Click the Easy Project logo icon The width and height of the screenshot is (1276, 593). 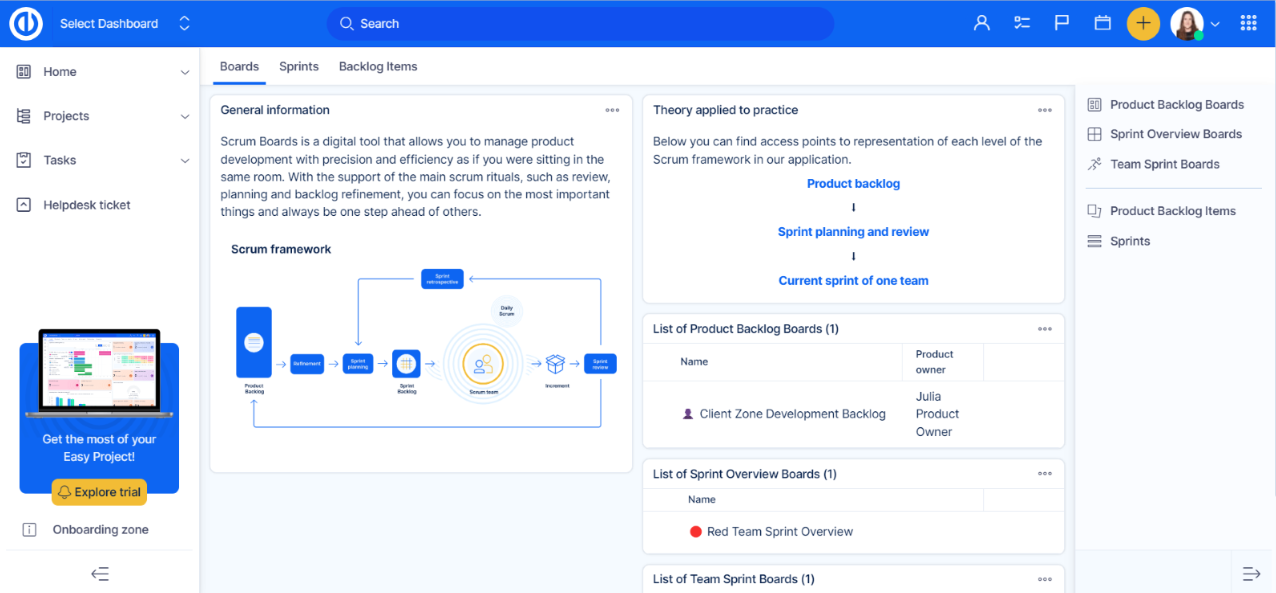(26, 24)
